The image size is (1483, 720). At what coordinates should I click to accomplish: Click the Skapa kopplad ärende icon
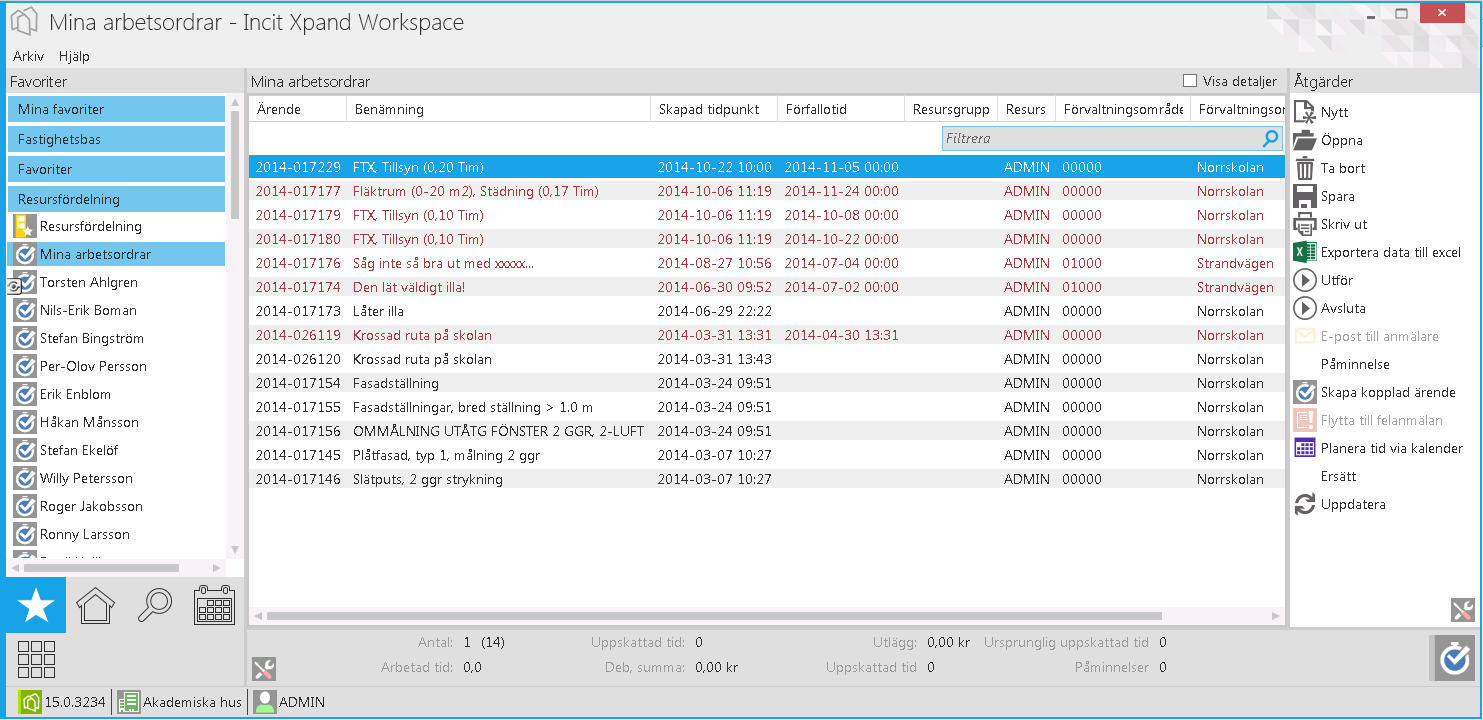pos(1305,392)
